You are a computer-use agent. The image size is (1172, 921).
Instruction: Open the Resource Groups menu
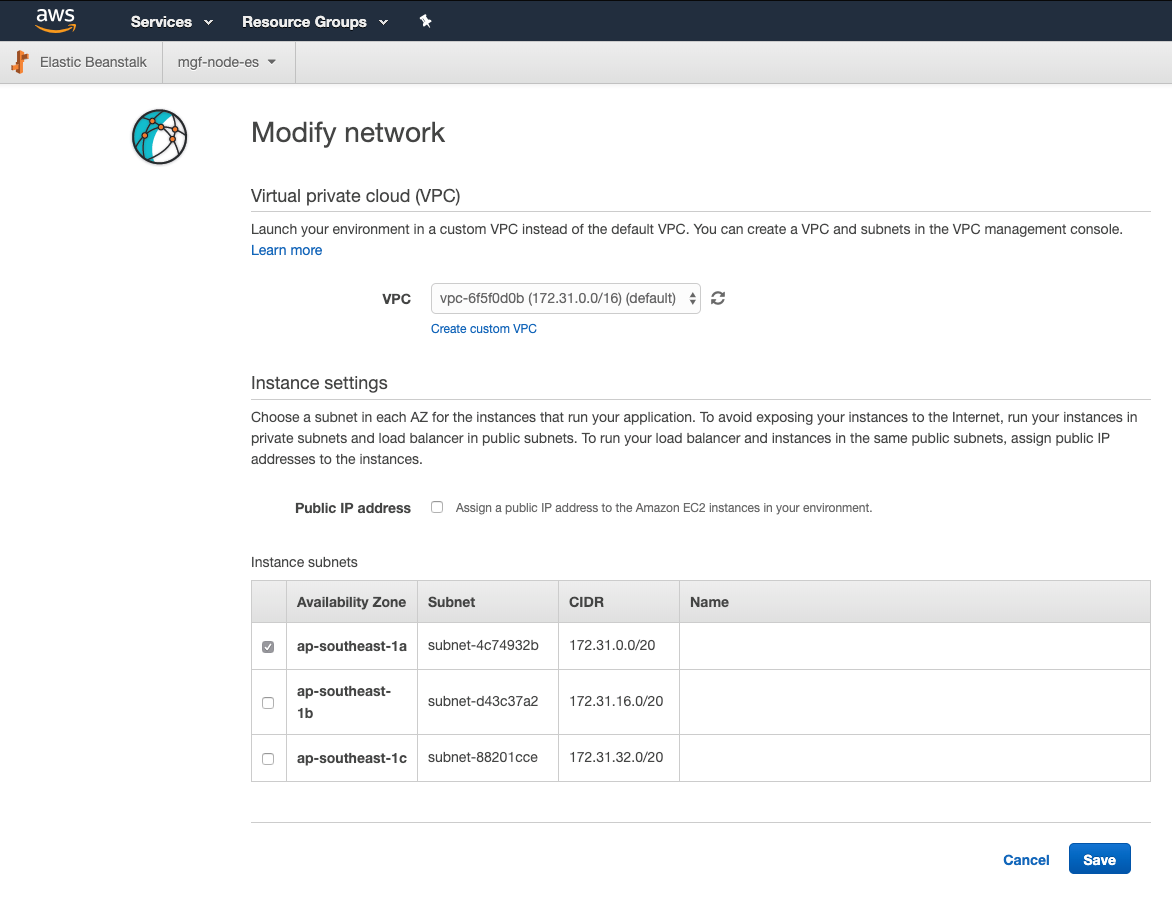315,21
